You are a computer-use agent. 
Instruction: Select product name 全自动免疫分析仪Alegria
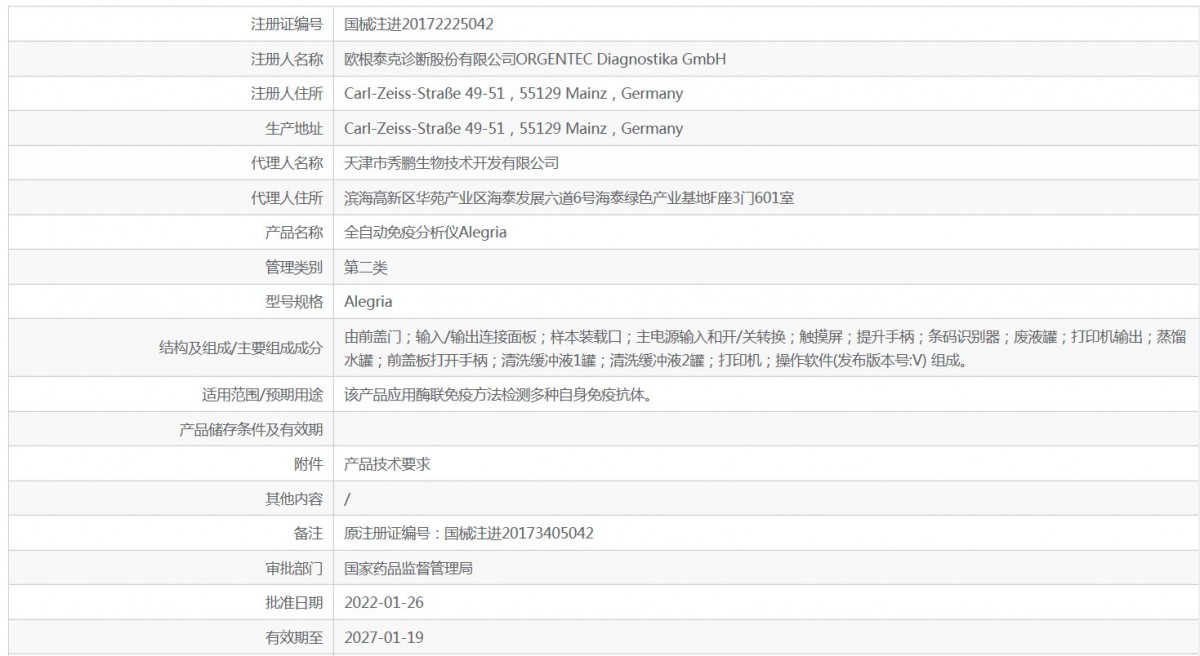[x=425, y=232]
